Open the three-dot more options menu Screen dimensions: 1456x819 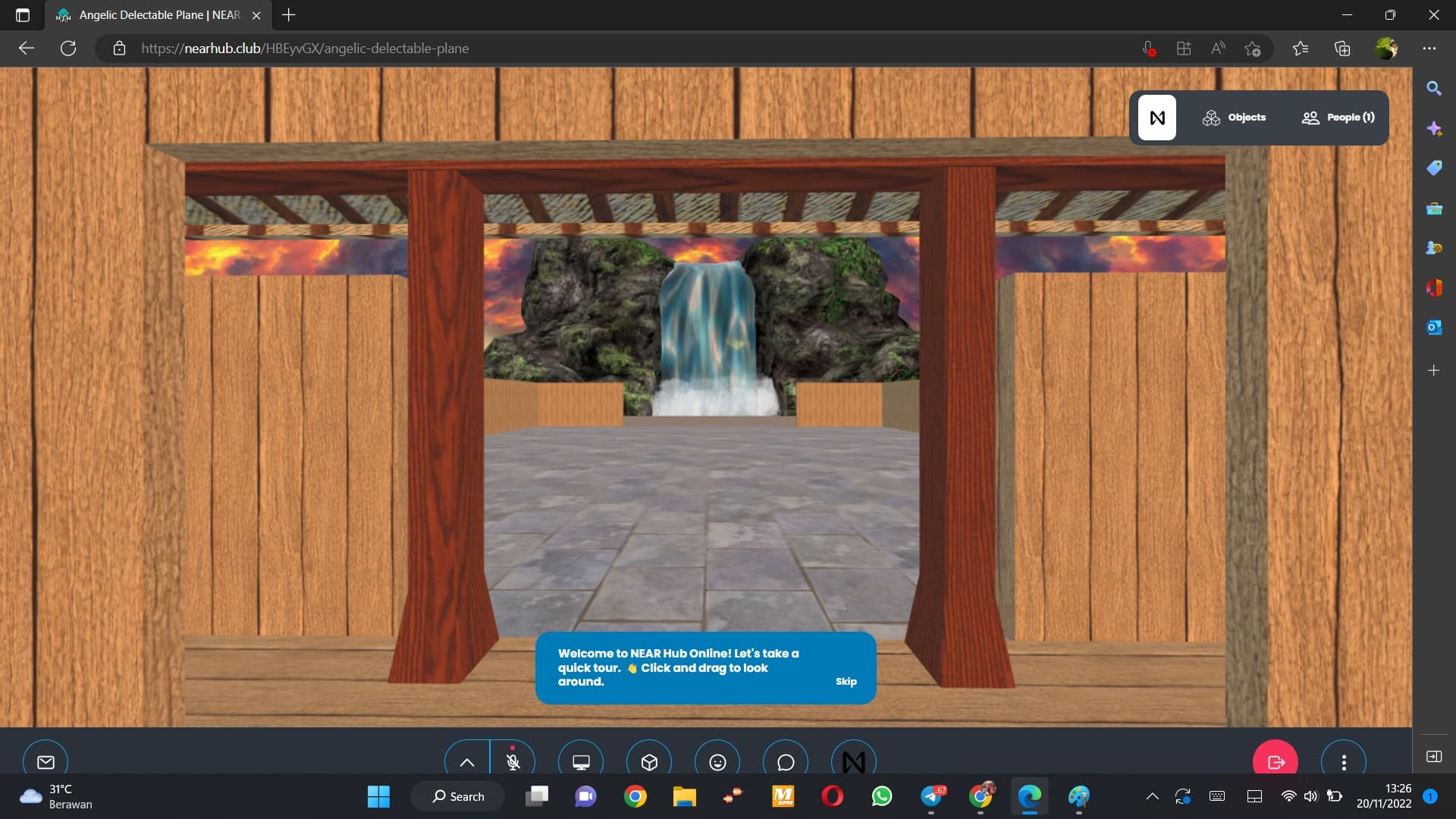1344,761
